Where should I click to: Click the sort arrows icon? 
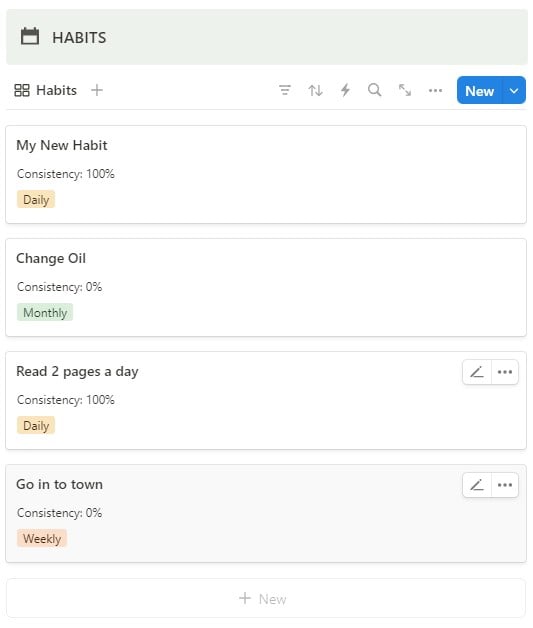point(315,90)
